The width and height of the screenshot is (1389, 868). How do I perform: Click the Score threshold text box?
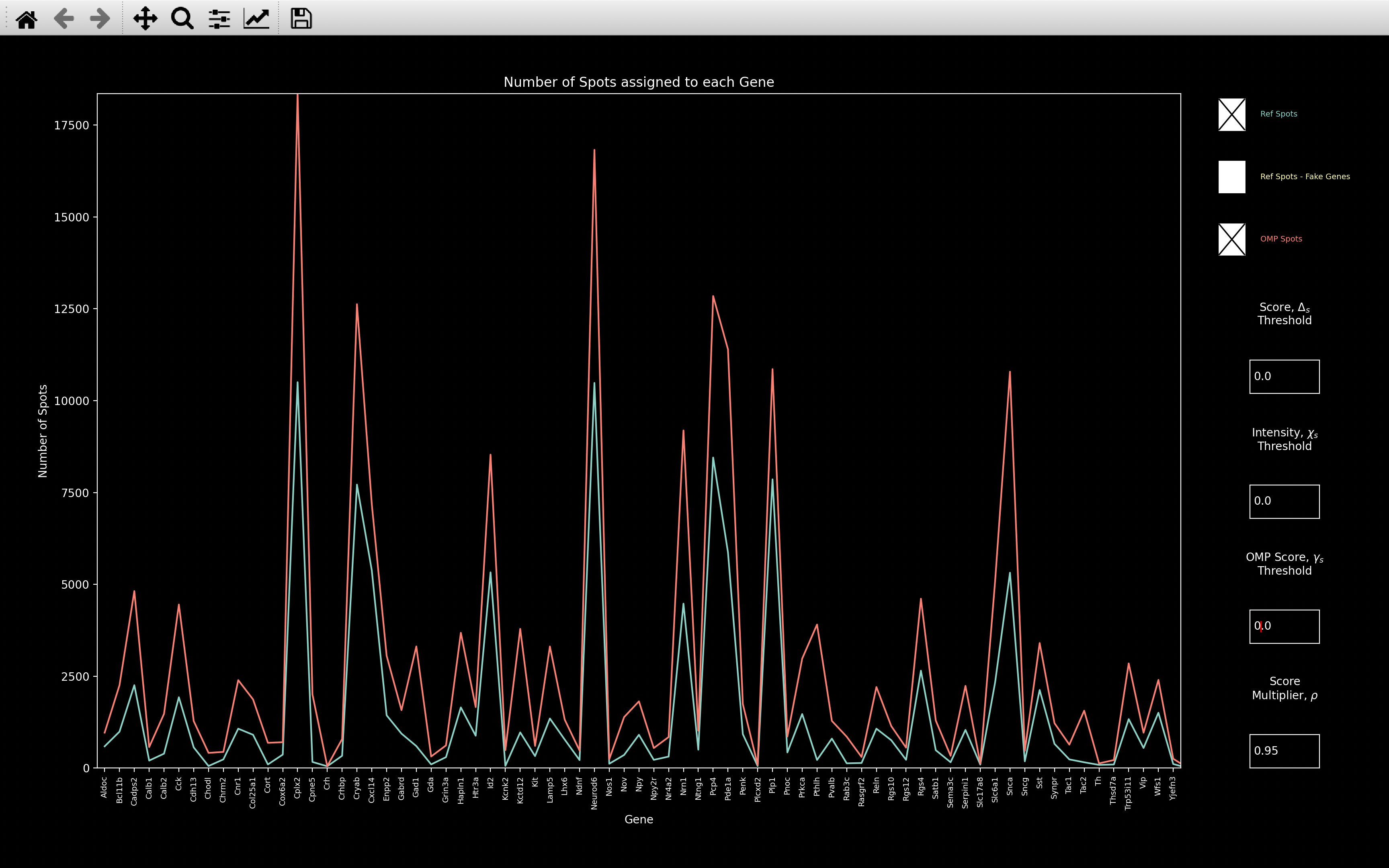(x=1285, y=377)
